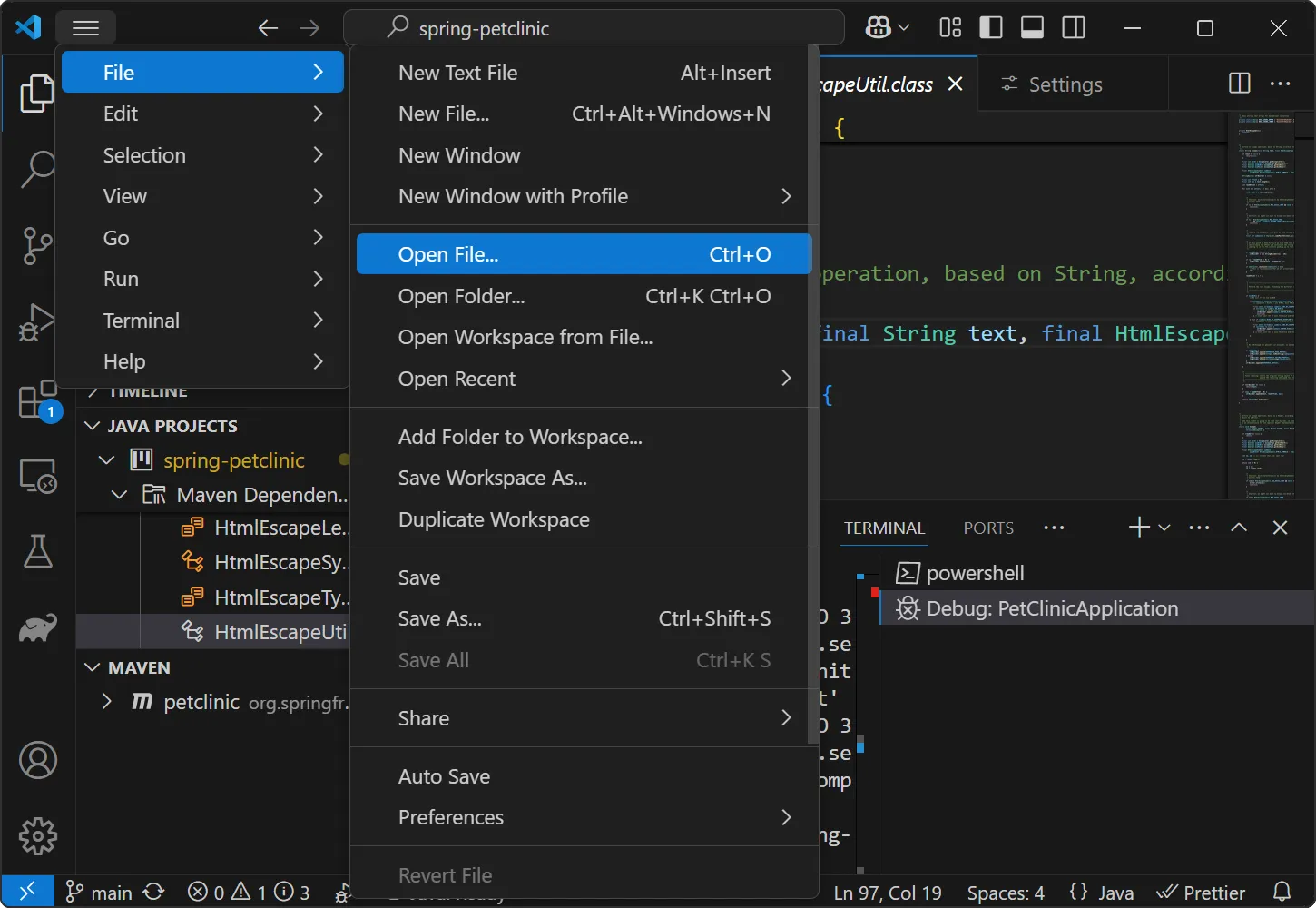Switch to the PORTS panel tab

988,528
